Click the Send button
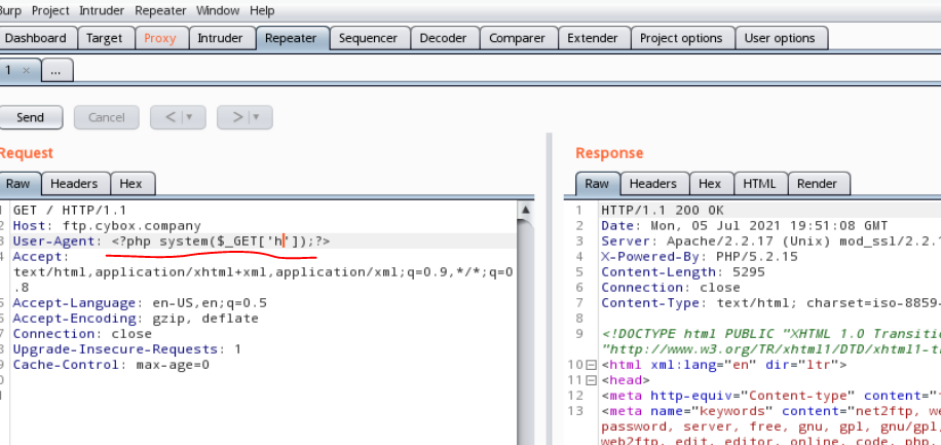 (30, 118)
